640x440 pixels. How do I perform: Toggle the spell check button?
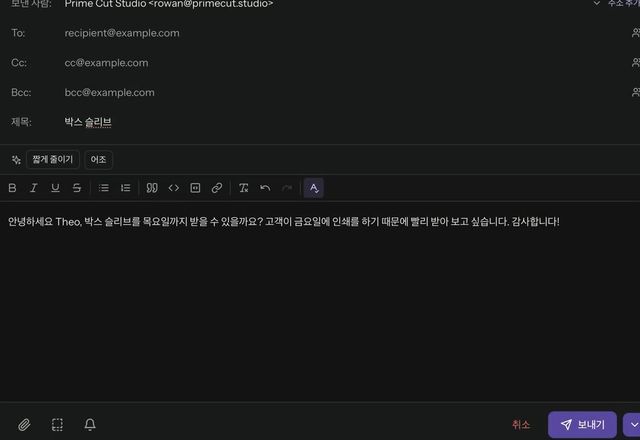click(x=313, y=188)
